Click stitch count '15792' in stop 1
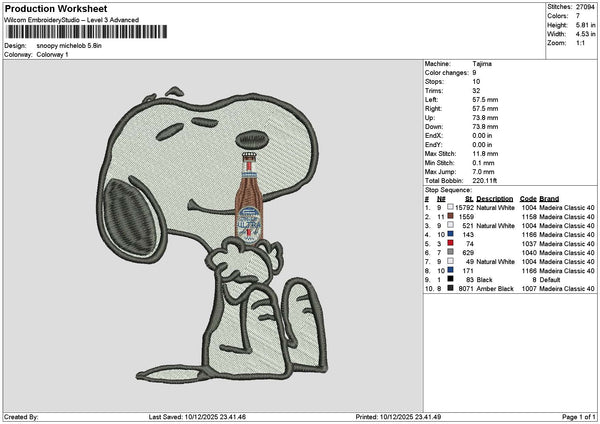Image resolution: width=600 pixels, height=424 pixels. [465, 207]
